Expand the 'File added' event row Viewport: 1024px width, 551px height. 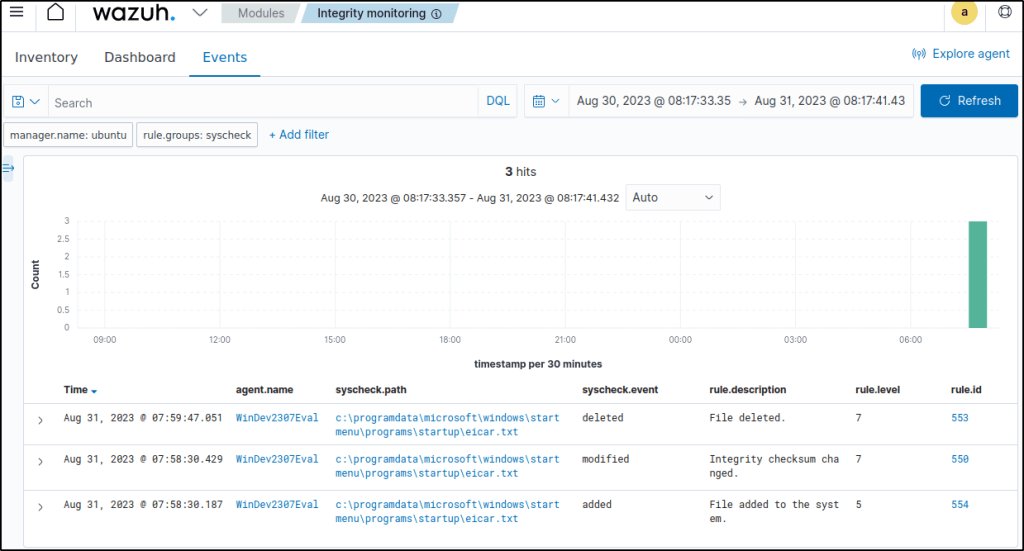coord(40,507)
